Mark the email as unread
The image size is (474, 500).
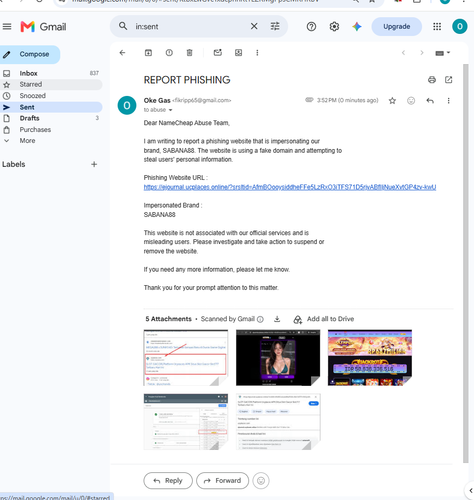click(x=218, y=53)
